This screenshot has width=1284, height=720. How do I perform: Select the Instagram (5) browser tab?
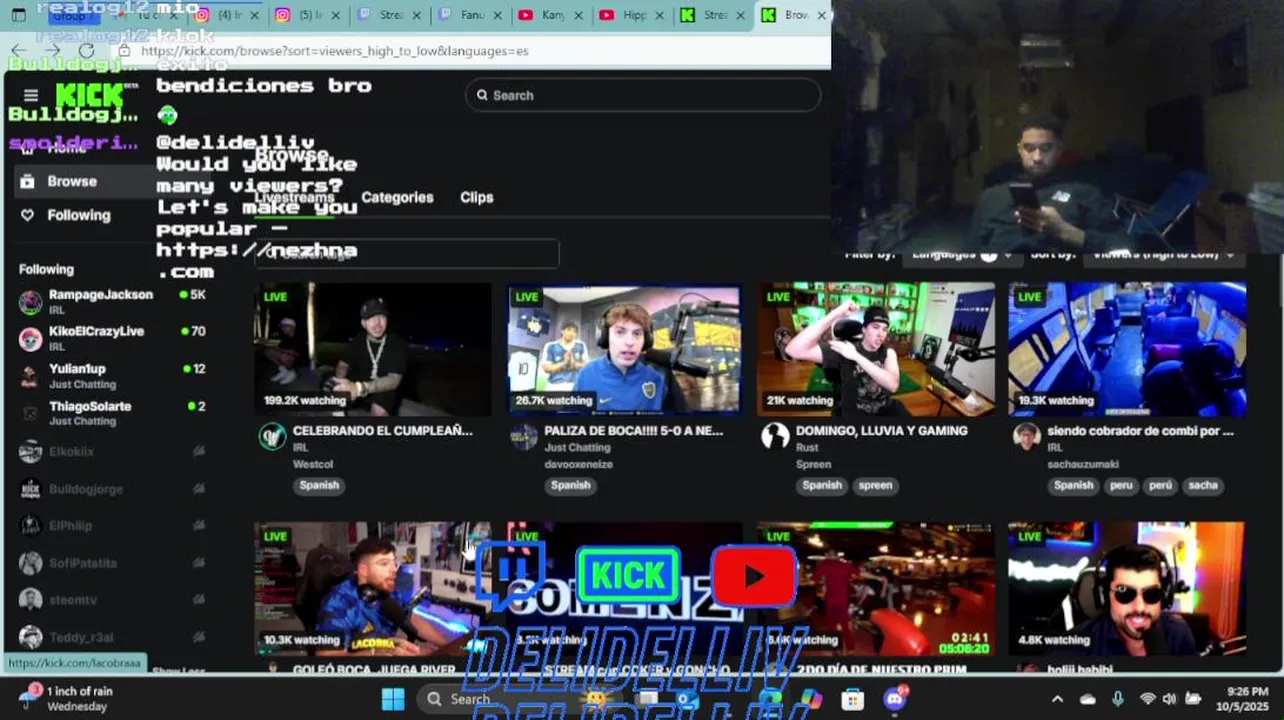pyautogui.click(x=309, y=15)
